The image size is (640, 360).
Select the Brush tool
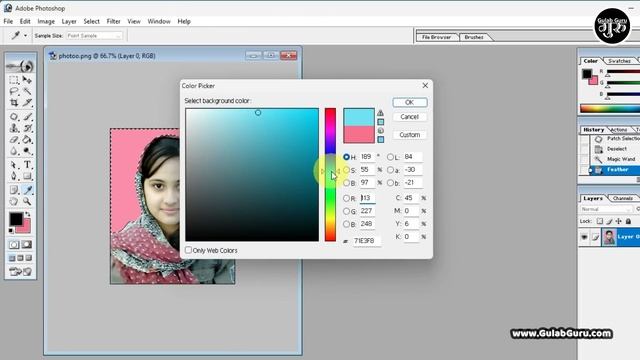pos(27,117)
